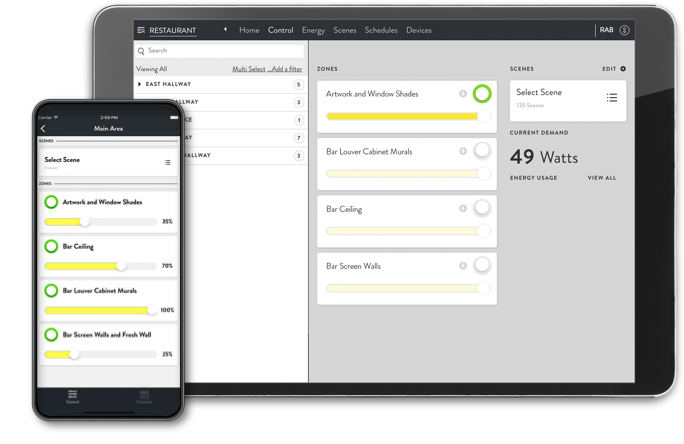Click the search magnifier icon on tablet
The height and width of the screenshot is (444, 684).
(141, 50)
